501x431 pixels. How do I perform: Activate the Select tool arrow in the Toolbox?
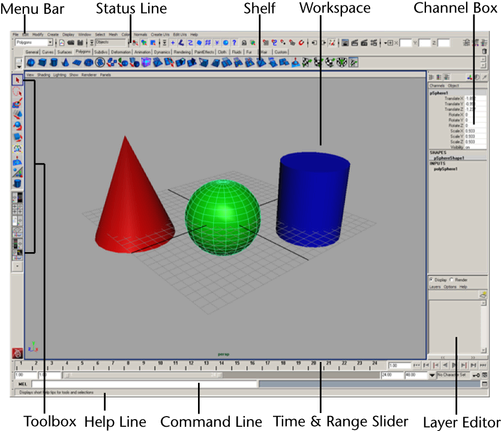(17, 80)
